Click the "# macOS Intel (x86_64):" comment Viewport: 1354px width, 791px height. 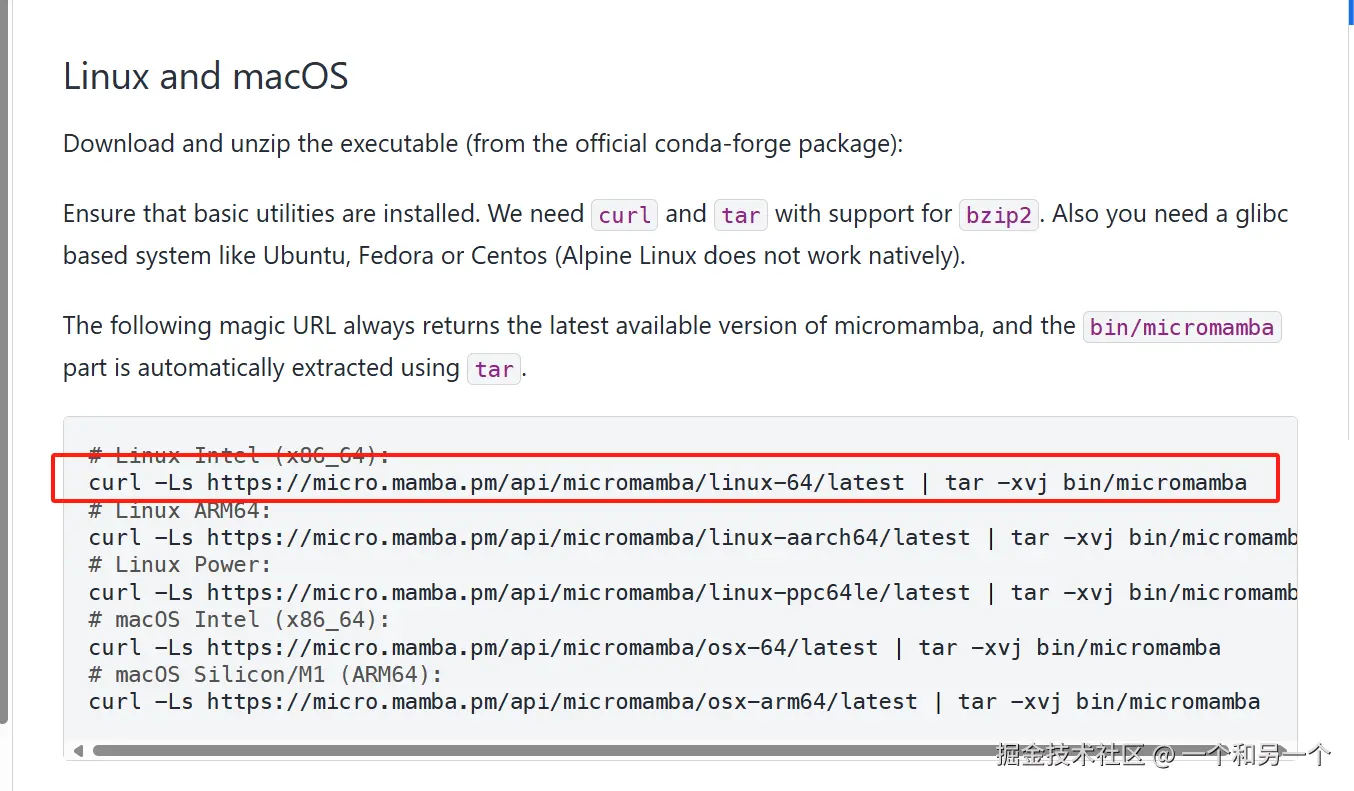239,620
